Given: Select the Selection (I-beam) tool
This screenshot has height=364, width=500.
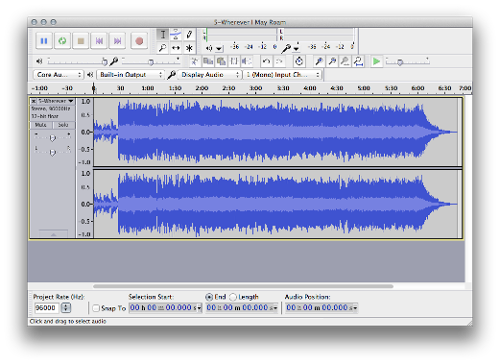Looking at the screenshot, I should tap(163, 34).
